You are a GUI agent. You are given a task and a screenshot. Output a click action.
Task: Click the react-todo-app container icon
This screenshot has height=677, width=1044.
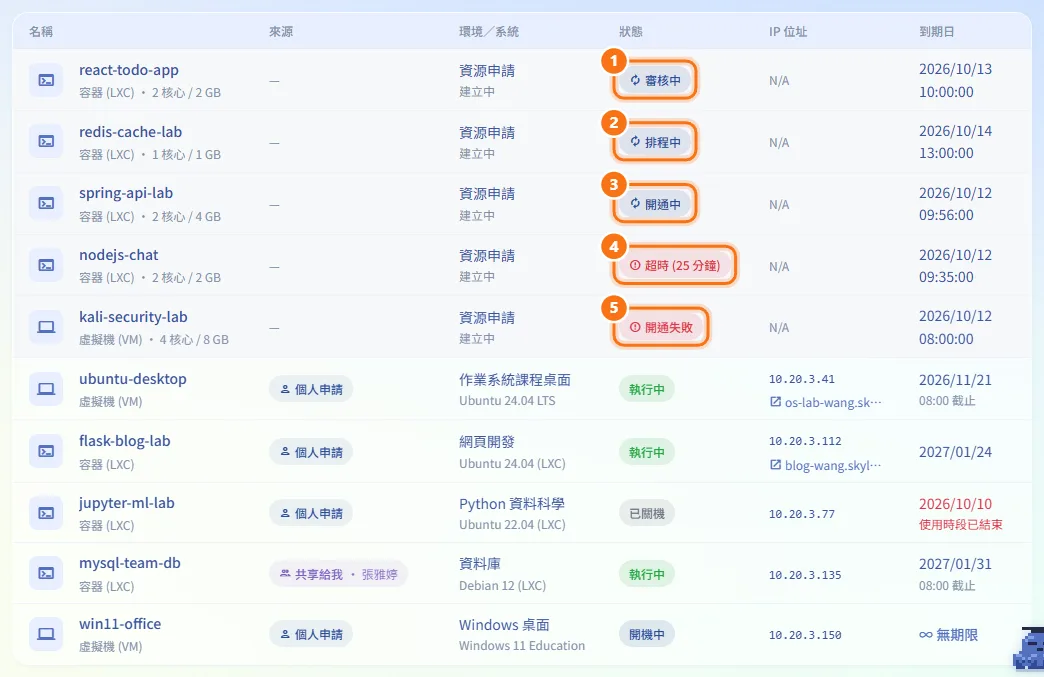click(46, 81)
